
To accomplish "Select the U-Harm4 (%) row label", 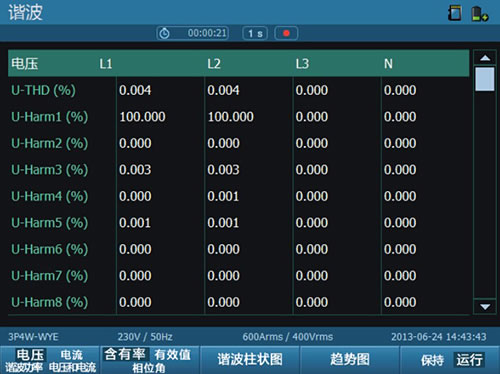I will click(x=50, y=196).
